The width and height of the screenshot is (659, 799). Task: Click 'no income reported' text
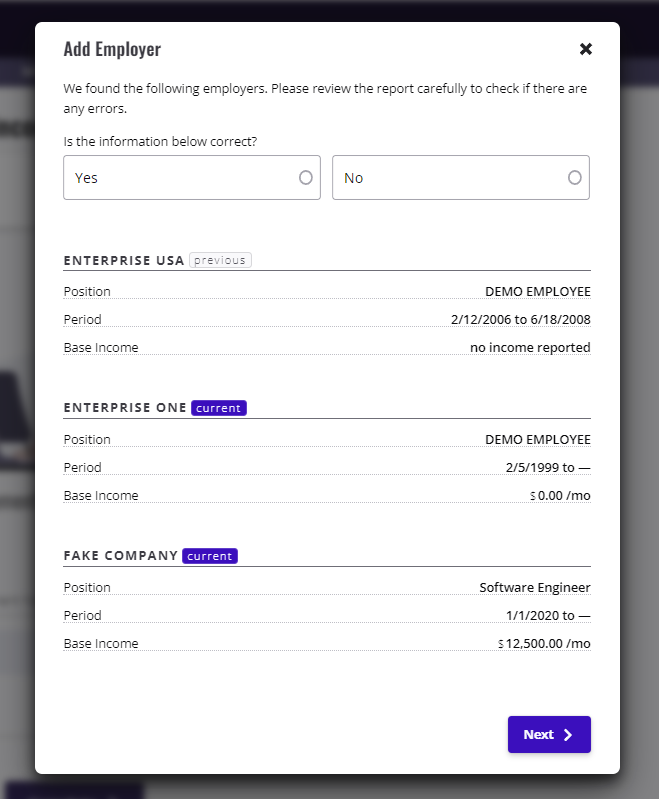(x=530, y=348)
